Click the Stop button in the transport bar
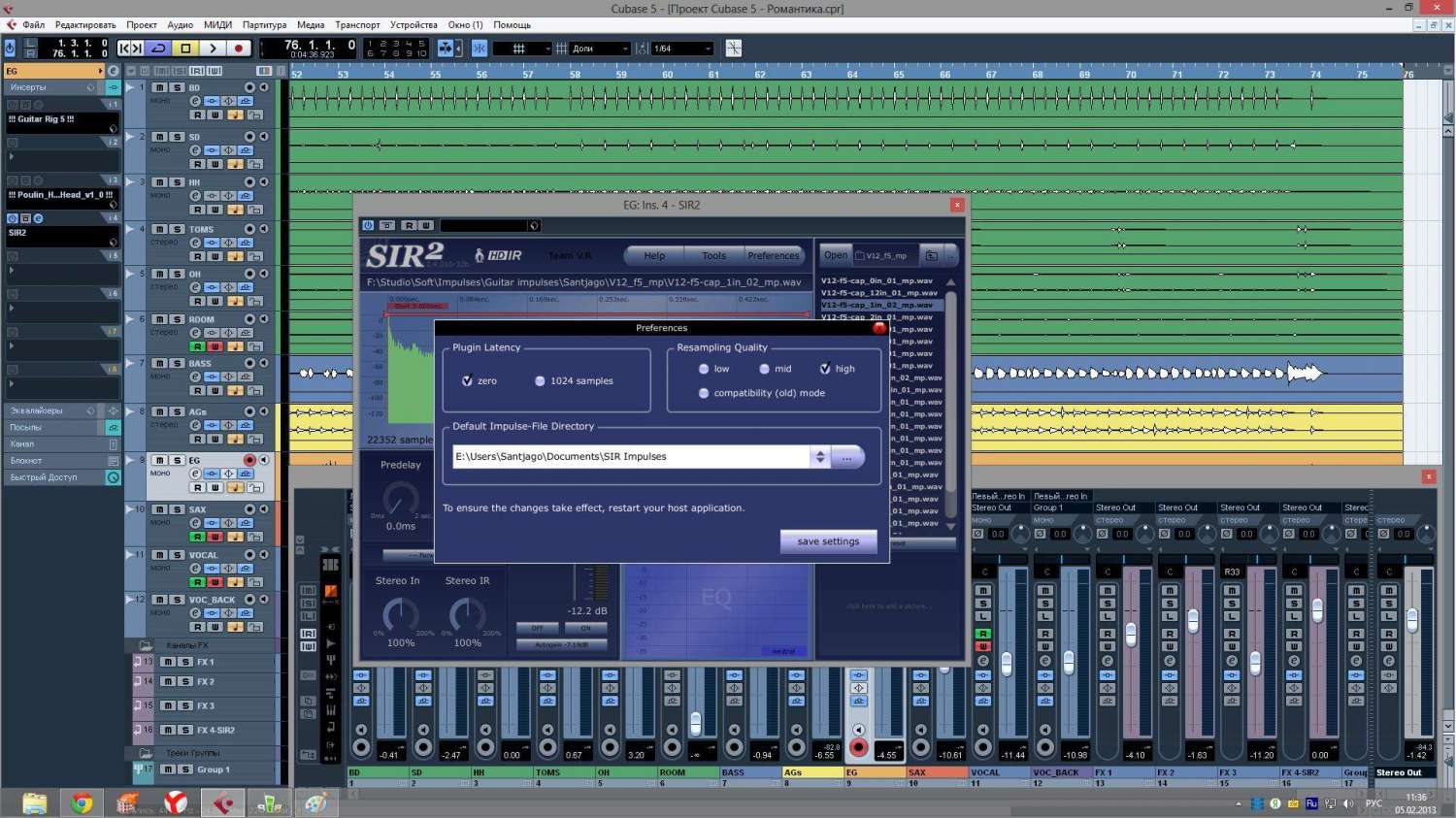The width and height of the screenshot is (1456, 818). [x=185, y=48]
